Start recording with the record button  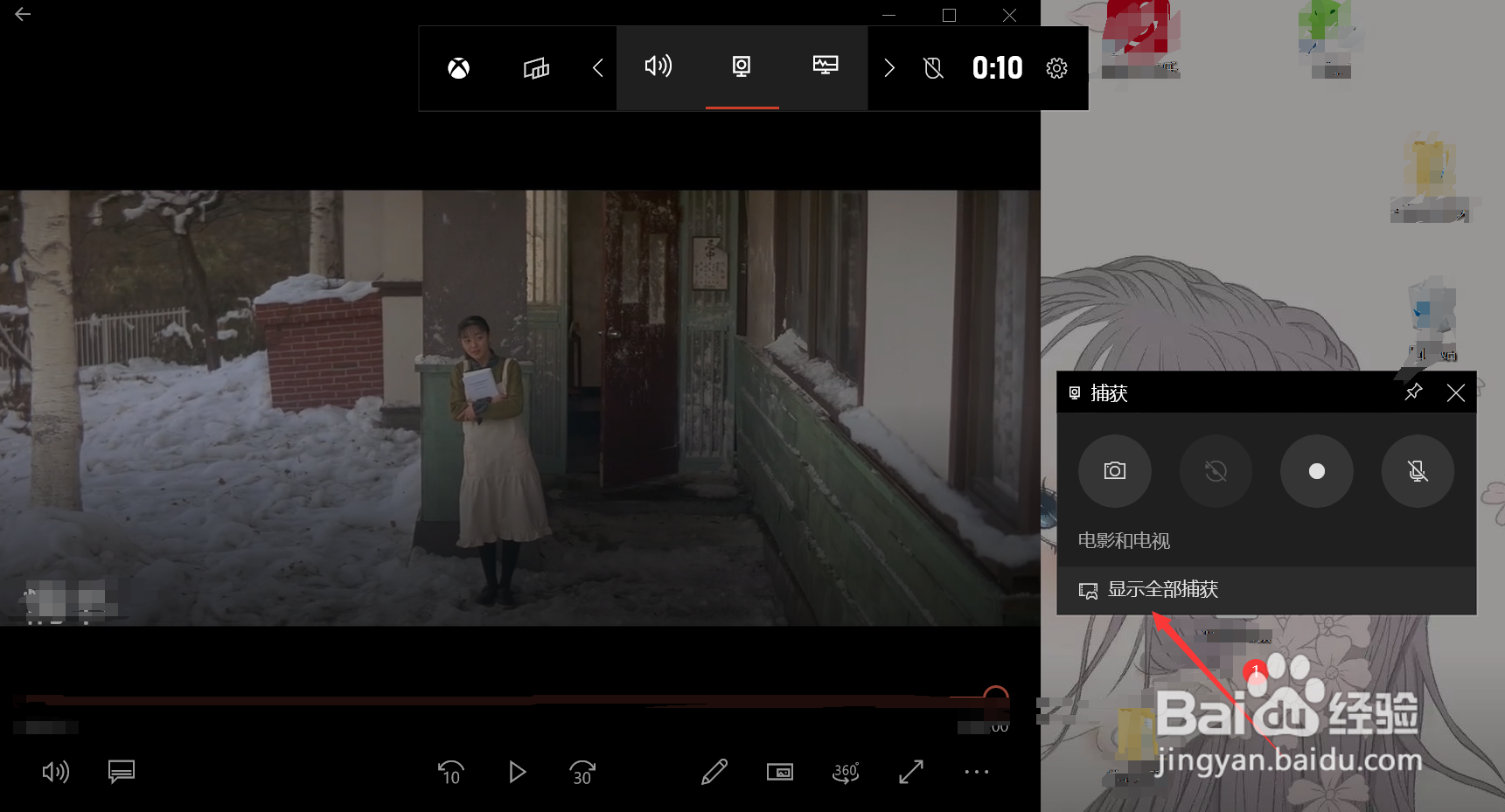pyautogui.click(x=1317, y=471)
